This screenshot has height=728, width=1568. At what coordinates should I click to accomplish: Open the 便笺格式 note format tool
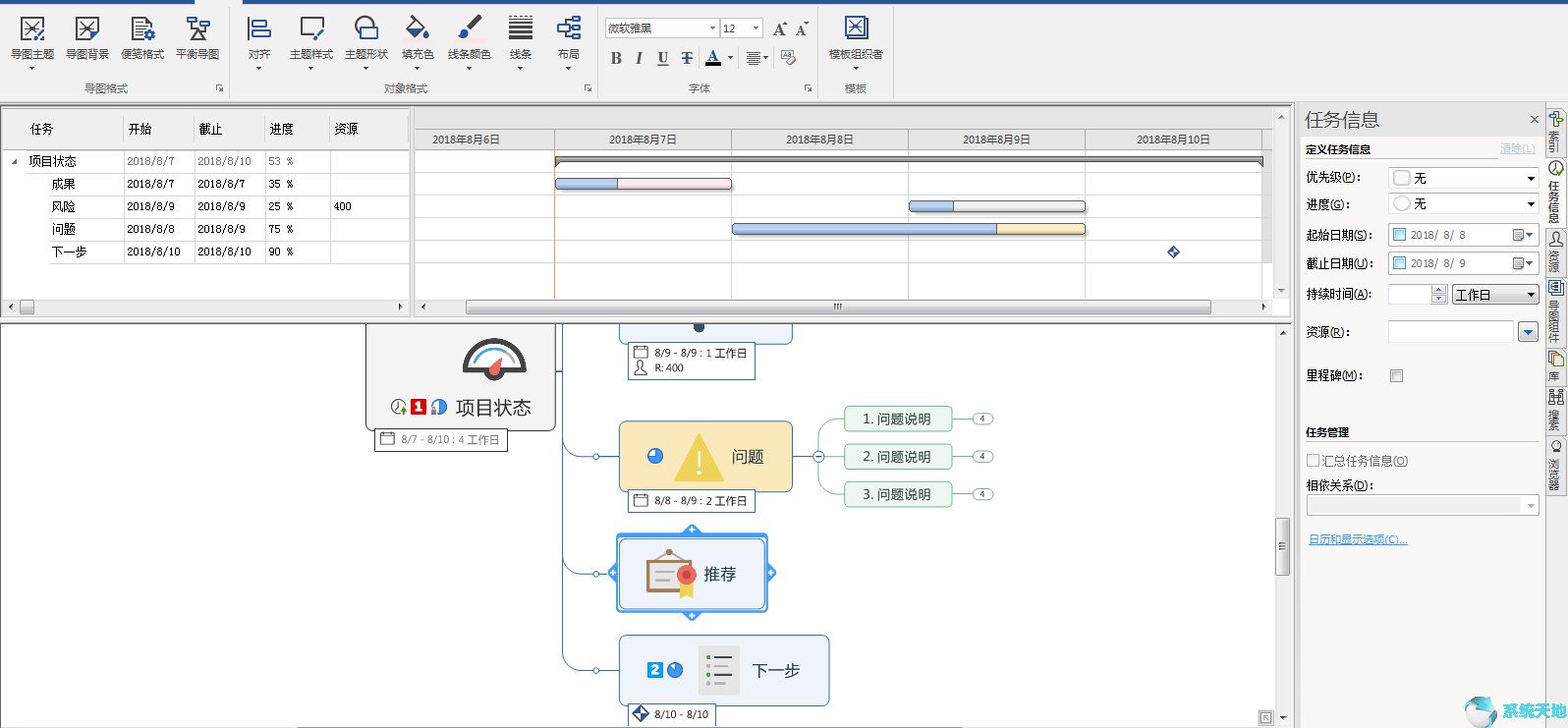click(x=142, y=39)
